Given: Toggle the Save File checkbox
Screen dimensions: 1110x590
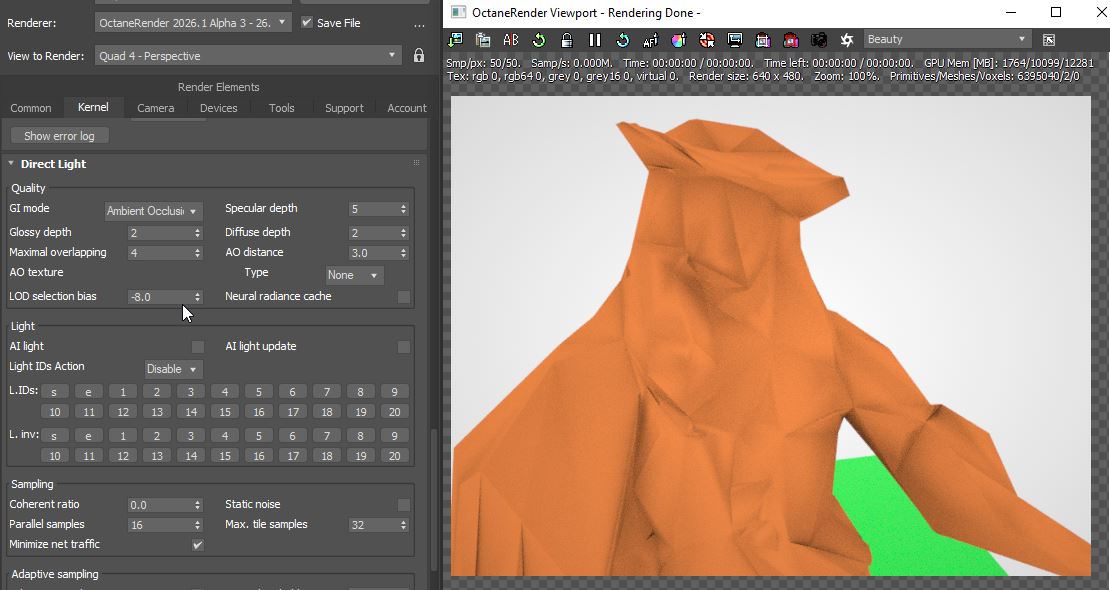Looking at the screenshot, I should coord(307,23).
